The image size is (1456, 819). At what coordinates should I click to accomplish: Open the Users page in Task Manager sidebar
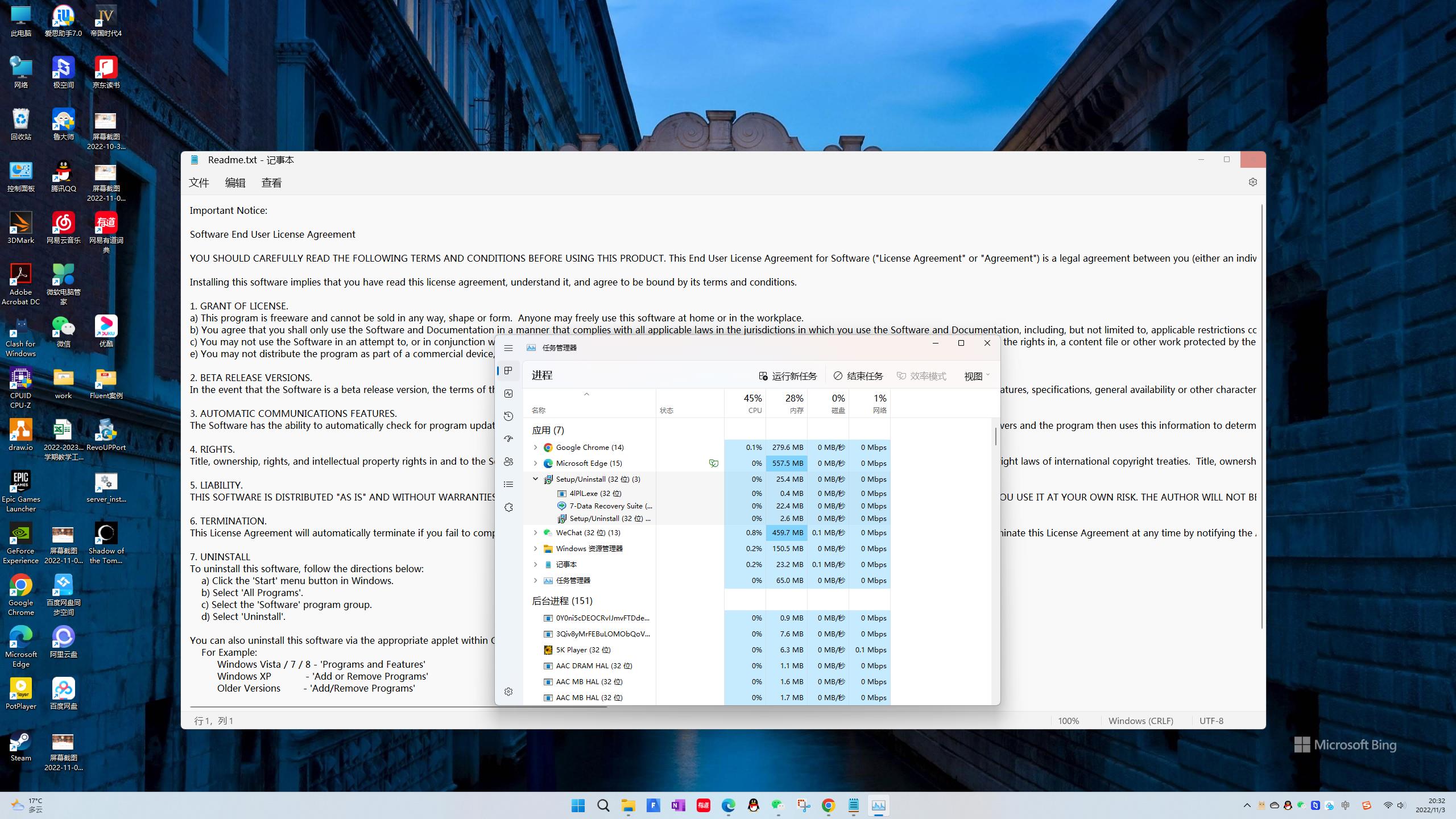(x=508, y=462)
